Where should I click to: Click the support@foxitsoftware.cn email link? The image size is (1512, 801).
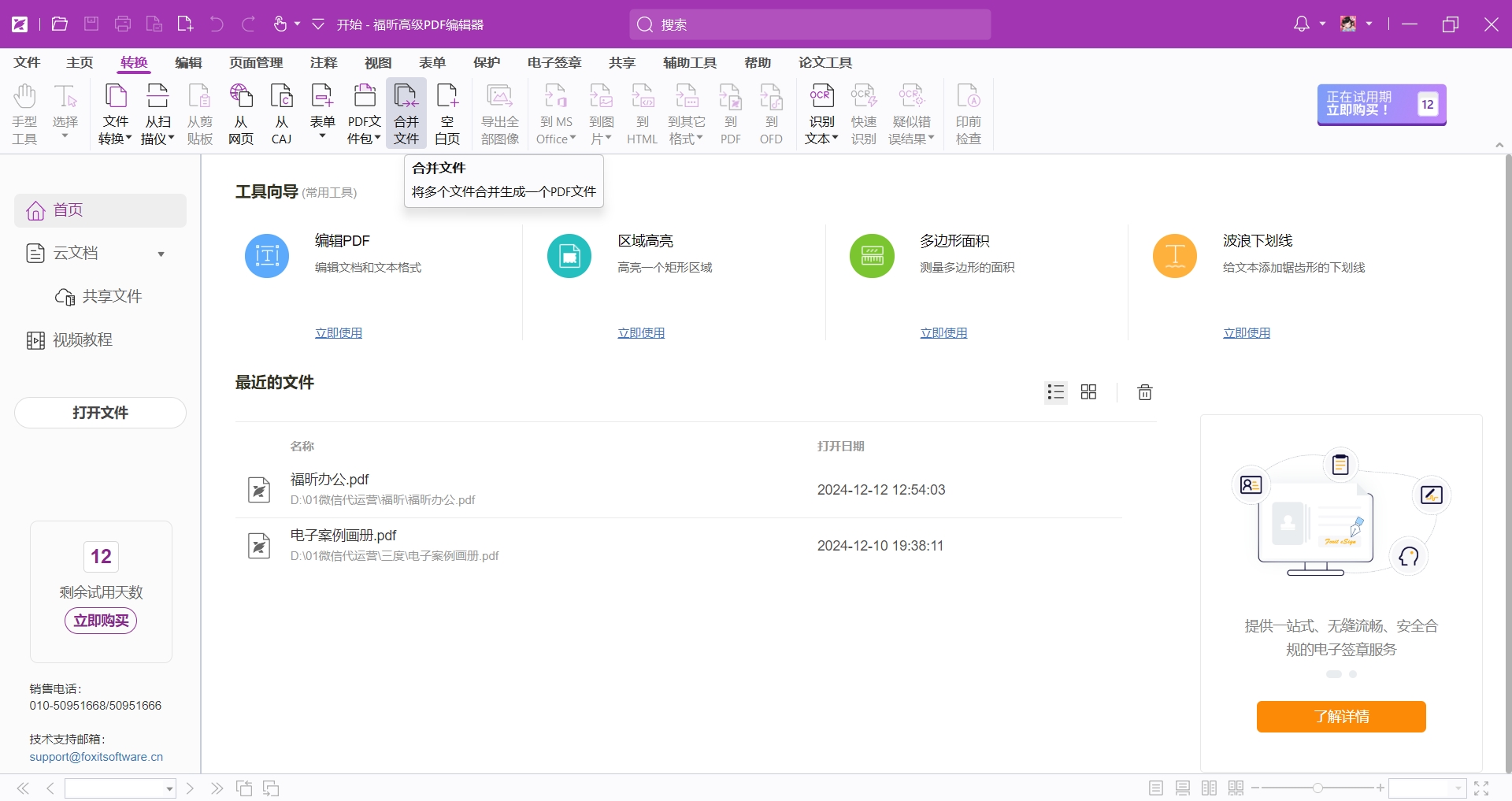[x=96, y=757]
